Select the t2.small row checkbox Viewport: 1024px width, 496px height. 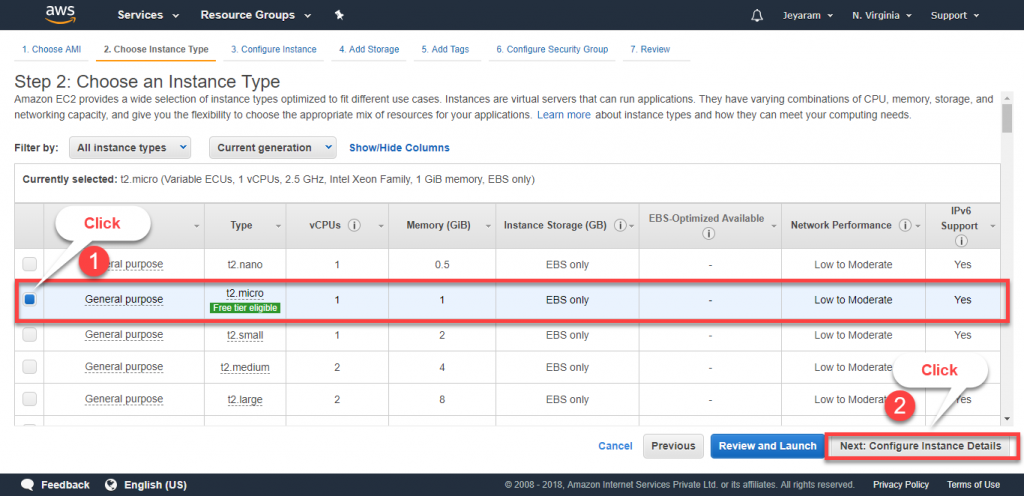click(30, 335)
